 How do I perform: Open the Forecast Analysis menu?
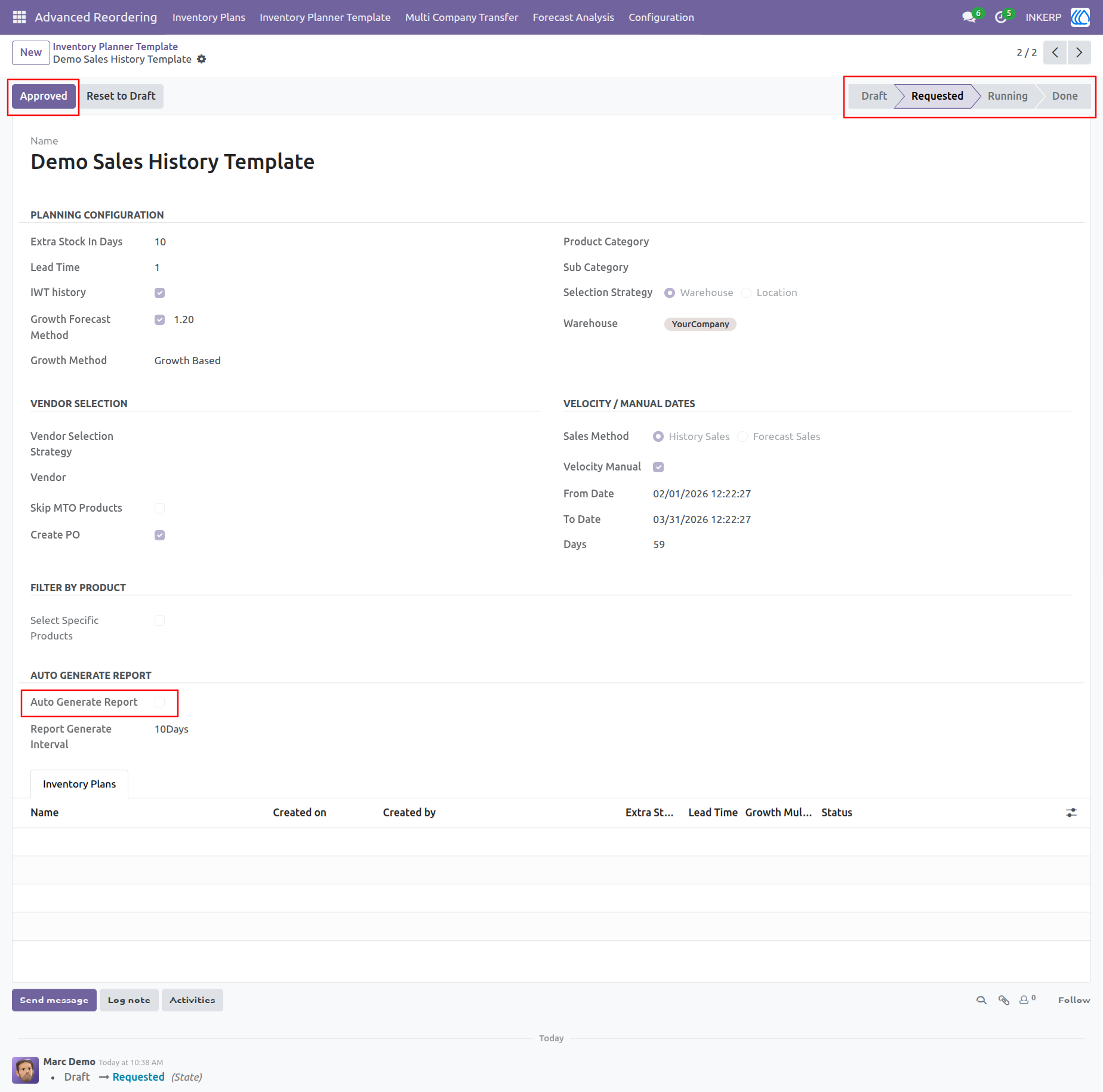(573, 17)
